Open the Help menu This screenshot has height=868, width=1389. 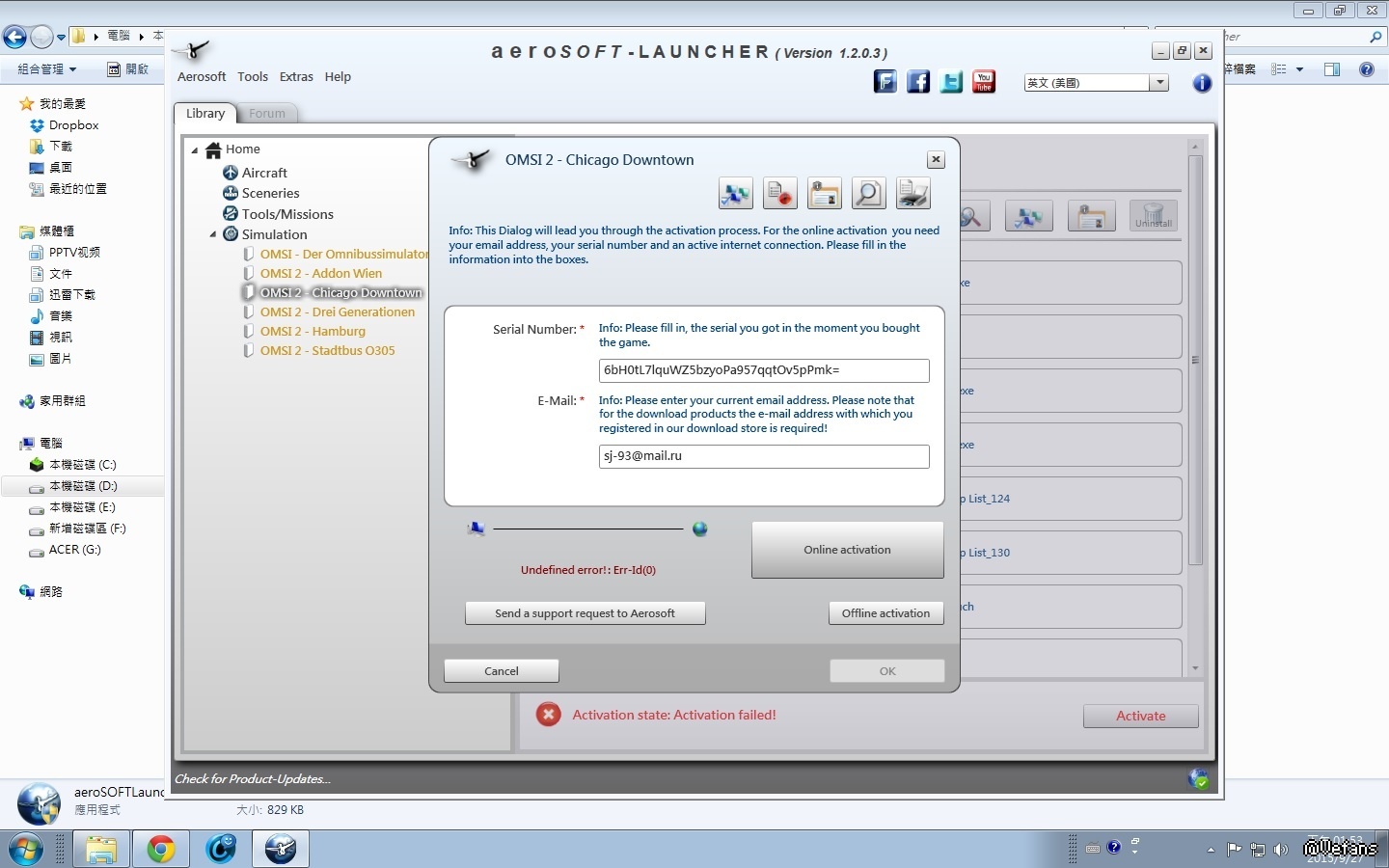tap(338, 77)
